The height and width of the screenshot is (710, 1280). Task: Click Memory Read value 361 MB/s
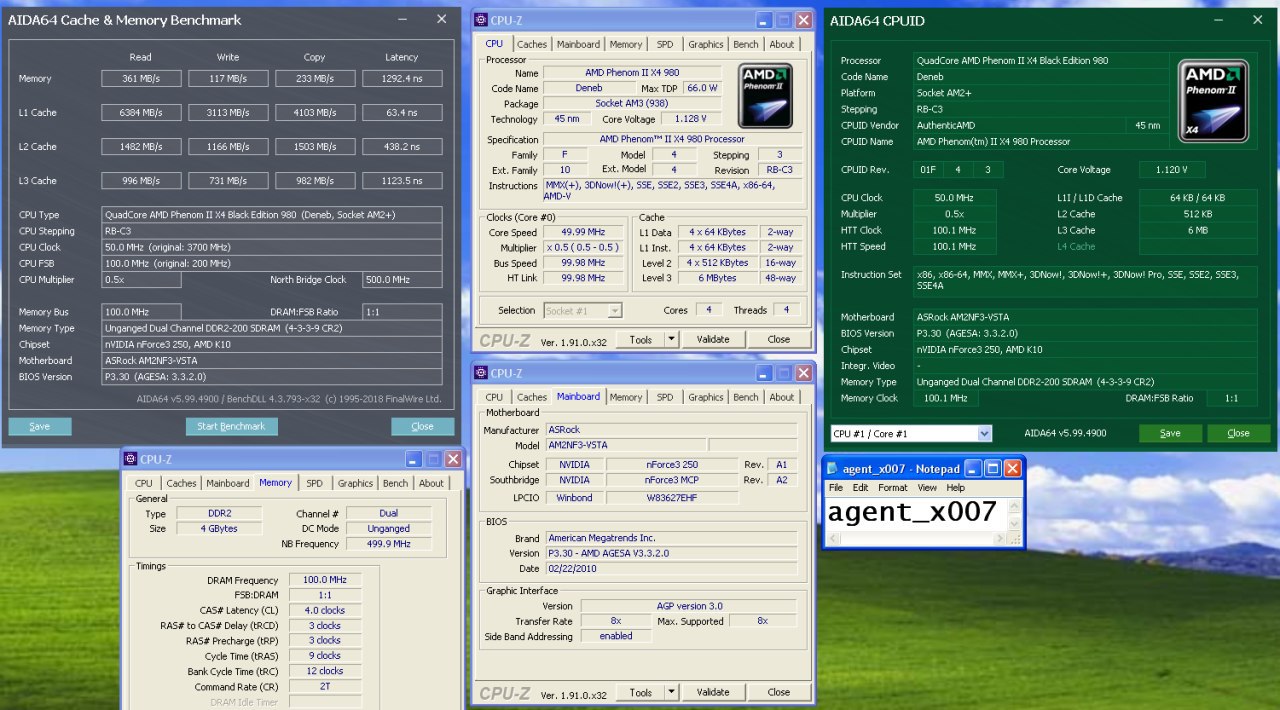pos(141,78)
